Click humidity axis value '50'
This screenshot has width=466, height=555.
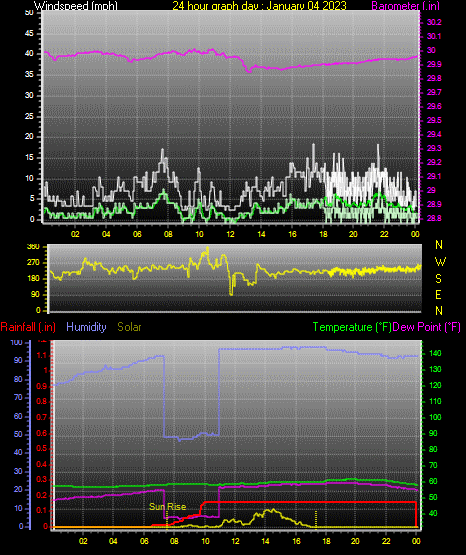(x=18, y=434)
